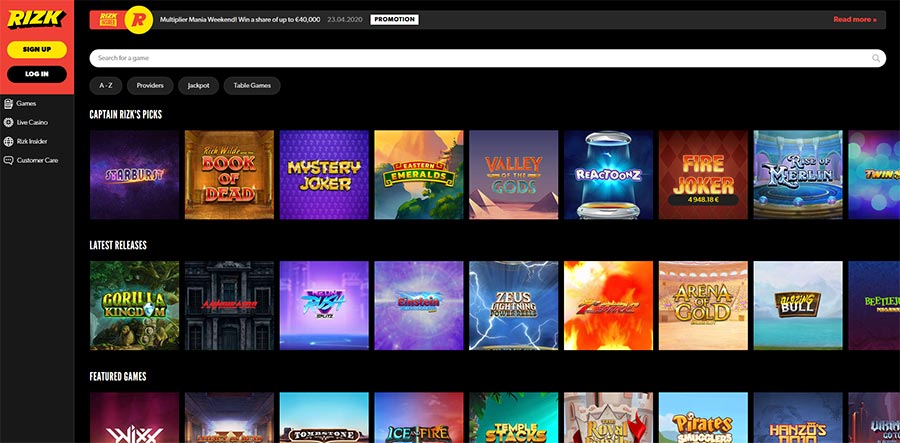Viewport: 900px width, 443px height.
Task: Open the Temple Stacks game tile
Action: pyautogui.click(x=513, y=418)
